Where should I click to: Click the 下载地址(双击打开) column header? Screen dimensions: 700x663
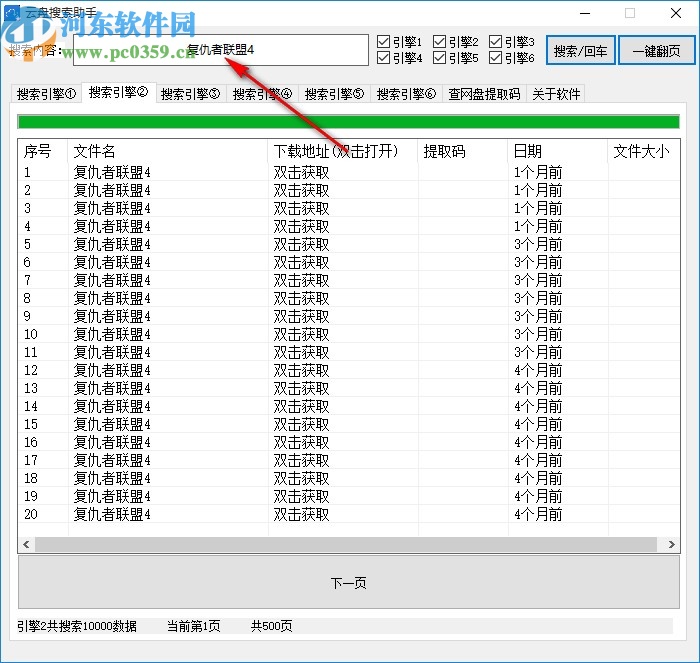pyautogui.click(x=343, y=151)
